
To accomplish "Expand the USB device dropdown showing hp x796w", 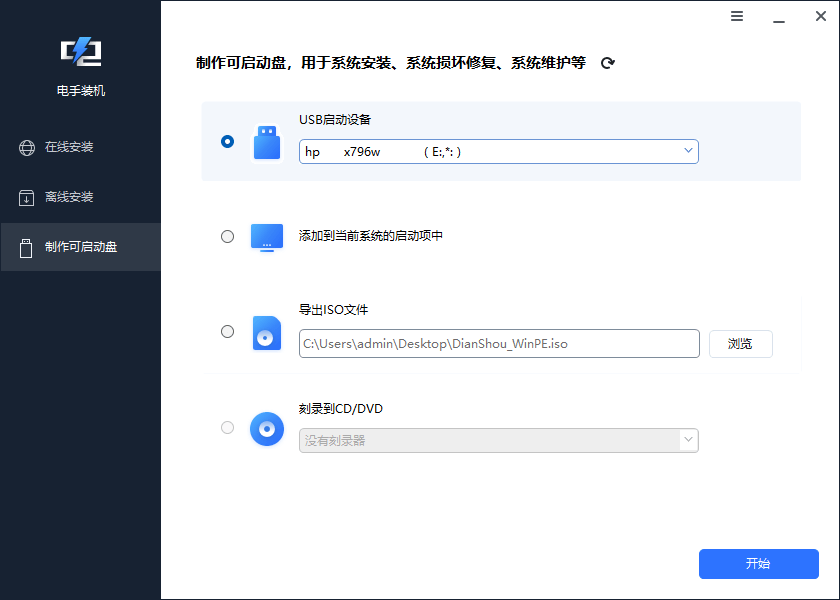I will click(x=498, y=151).
